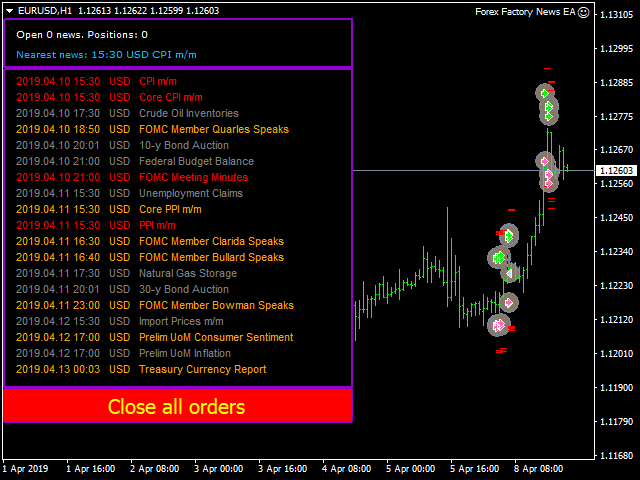Select FOMC Member Bowman Speaks row
The width and height of the screenshot is (640, 480).
click(155, 305)
